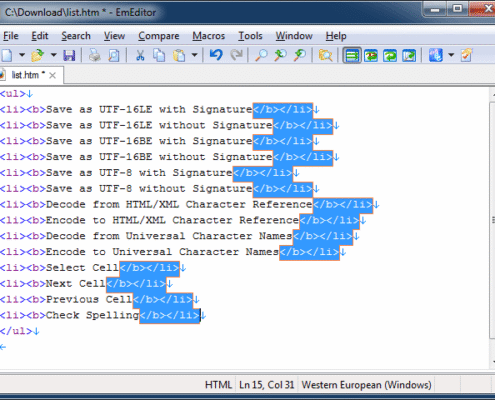Toggle Wrap by Window button

pyautogui.click(x=390, y=55)
